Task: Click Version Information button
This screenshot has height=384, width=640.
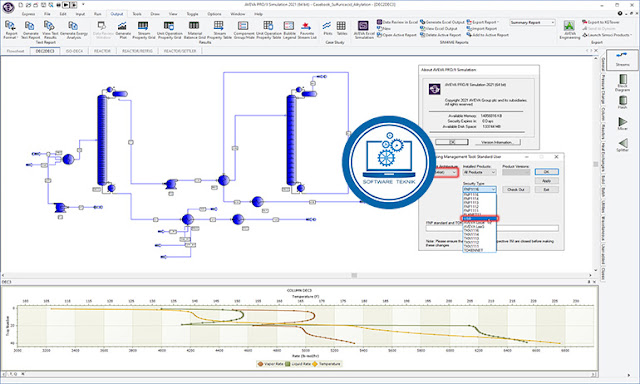Action: [498, 142]
